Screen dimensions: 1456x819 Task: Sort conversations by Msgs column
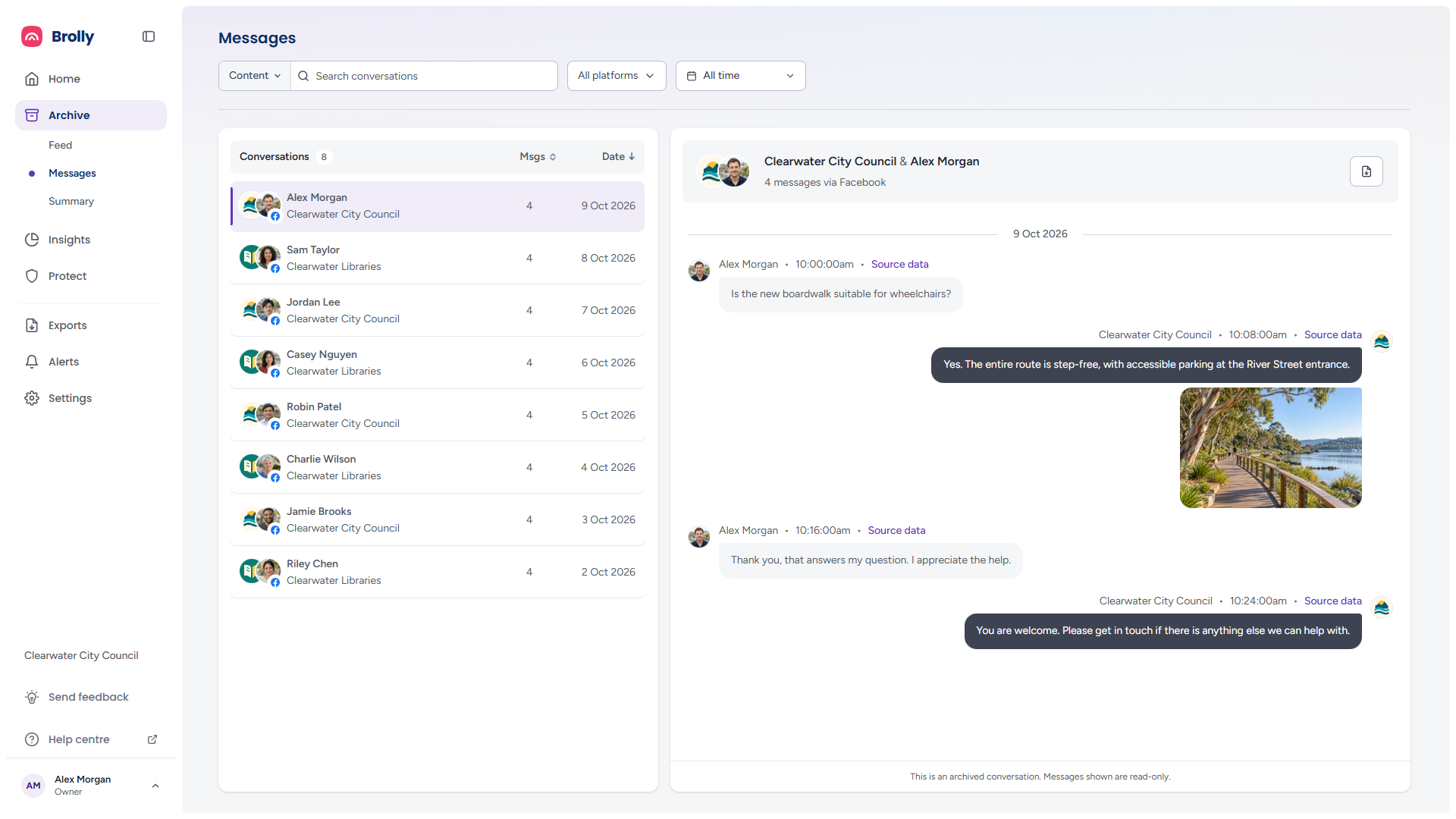pos(538,156)
